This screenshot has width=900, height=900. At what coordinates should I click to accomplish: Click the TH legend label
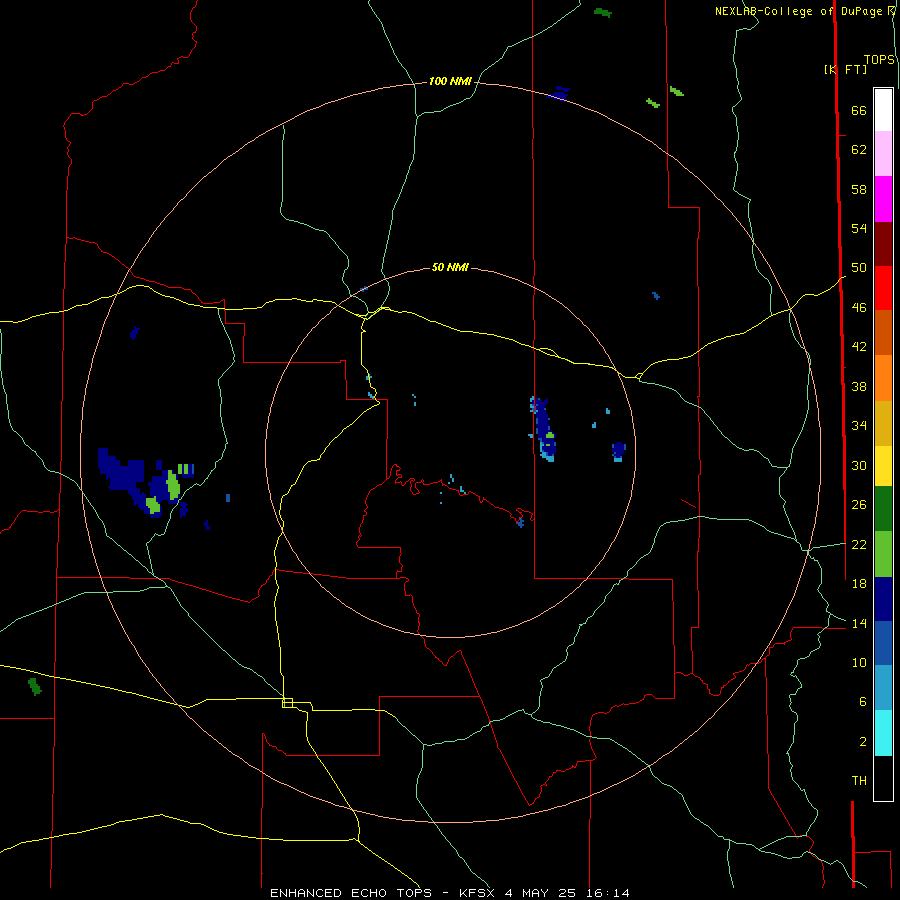pyautogui.click(x=859, y=781)
